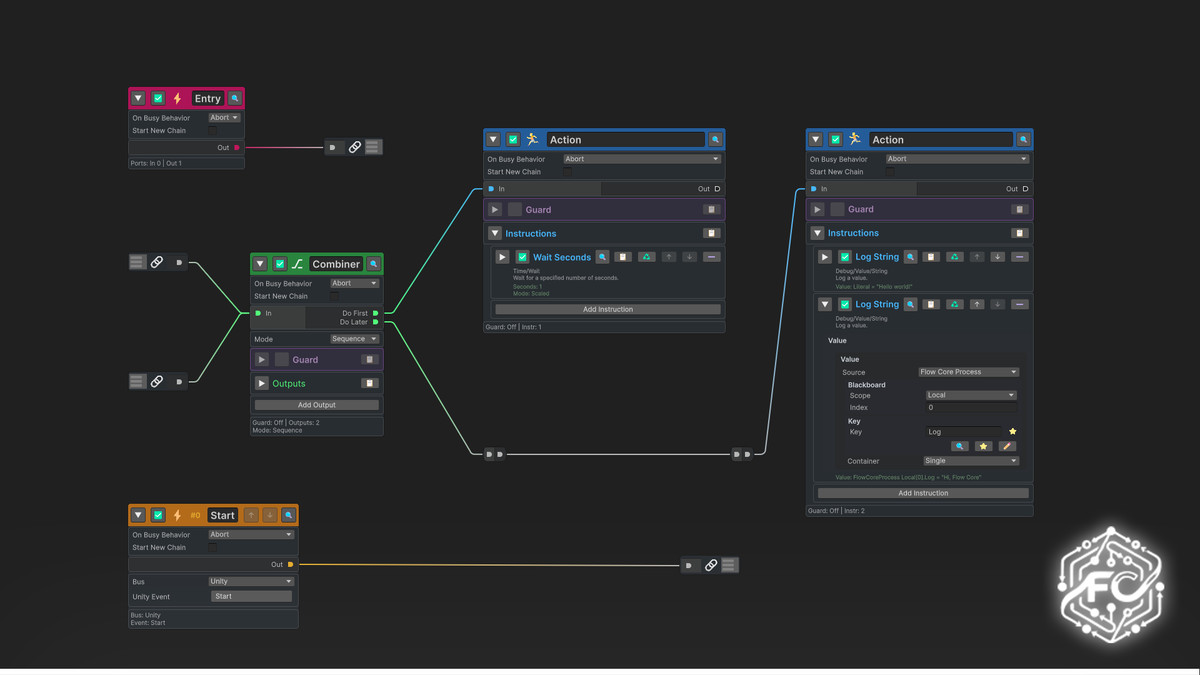Click the link icon on Start's relay node
1200x675 pixels.
[x=711, y=565]
